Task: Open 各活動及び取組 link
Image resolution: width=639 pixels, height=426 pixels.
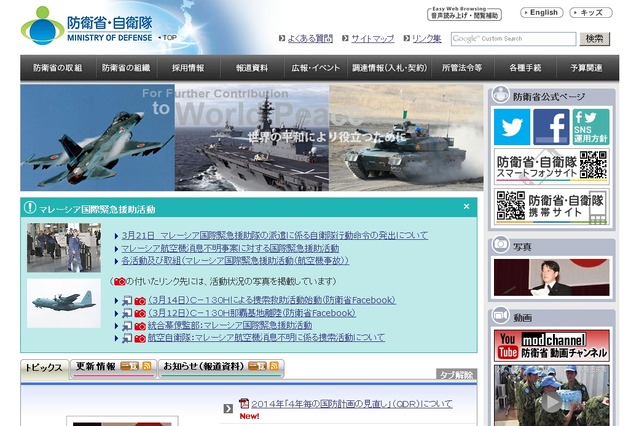Action: tap(235, 260)
